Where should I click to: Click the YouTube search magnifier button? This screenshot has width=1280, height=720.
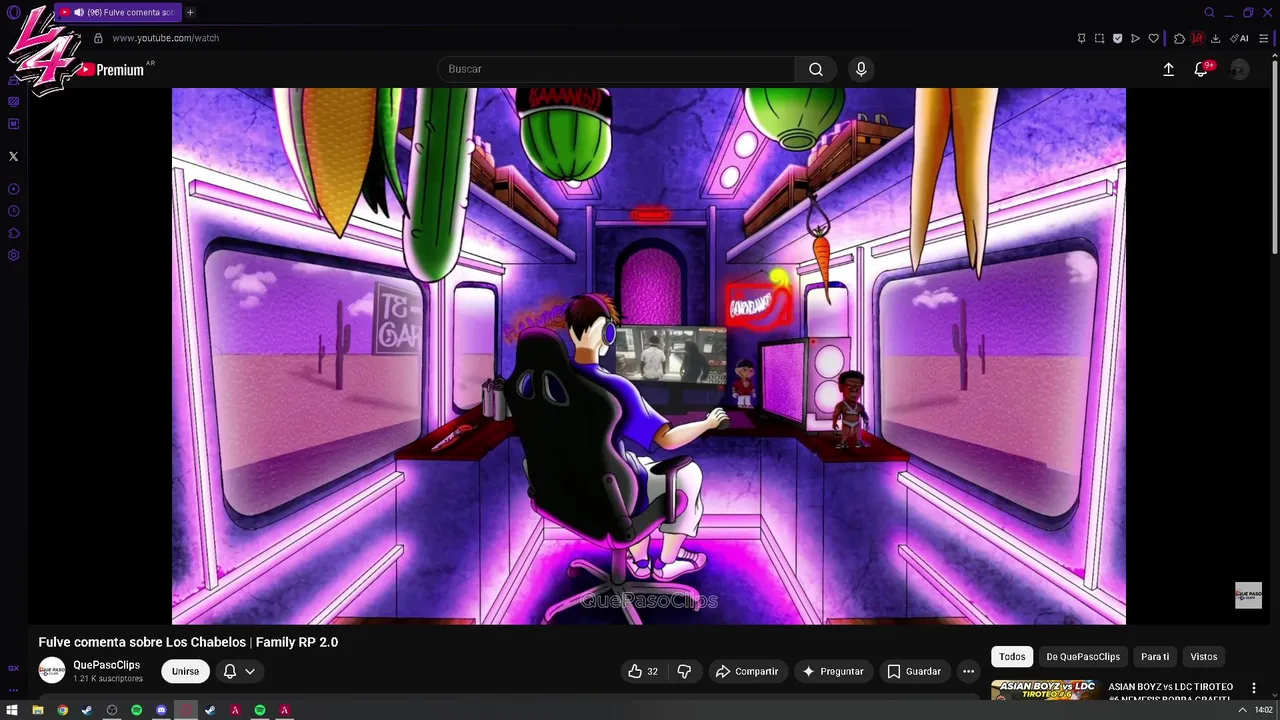click(816, 69)
